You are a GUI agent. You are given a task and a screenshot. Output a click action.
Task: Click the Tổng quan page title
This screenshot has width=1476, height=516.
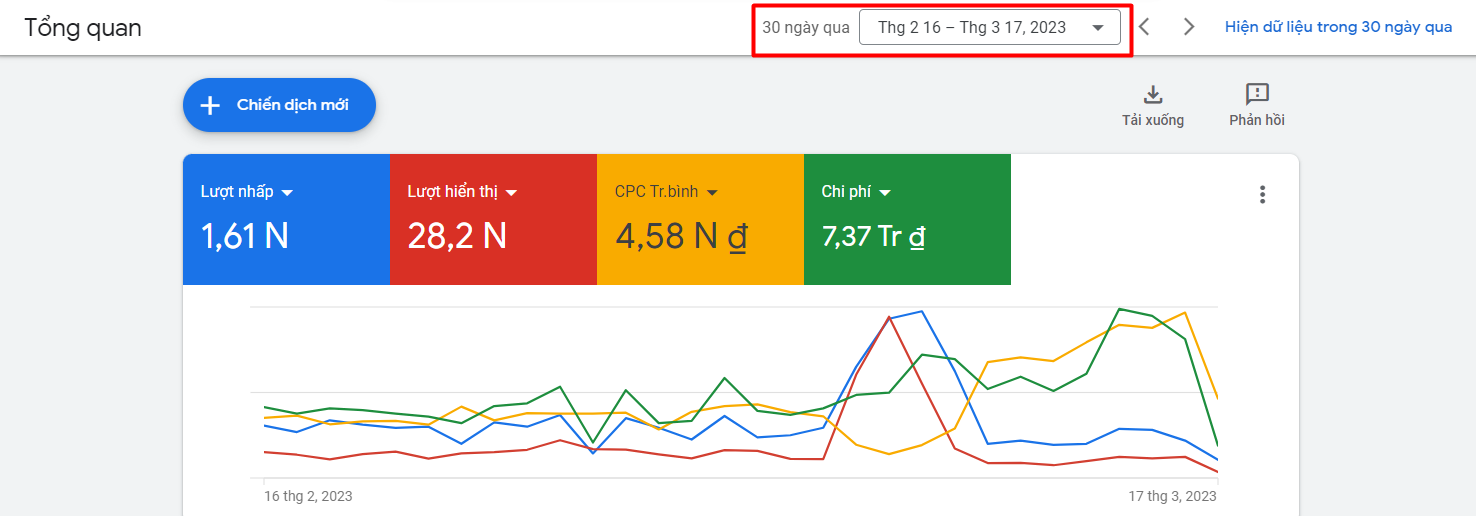(83, 28)
